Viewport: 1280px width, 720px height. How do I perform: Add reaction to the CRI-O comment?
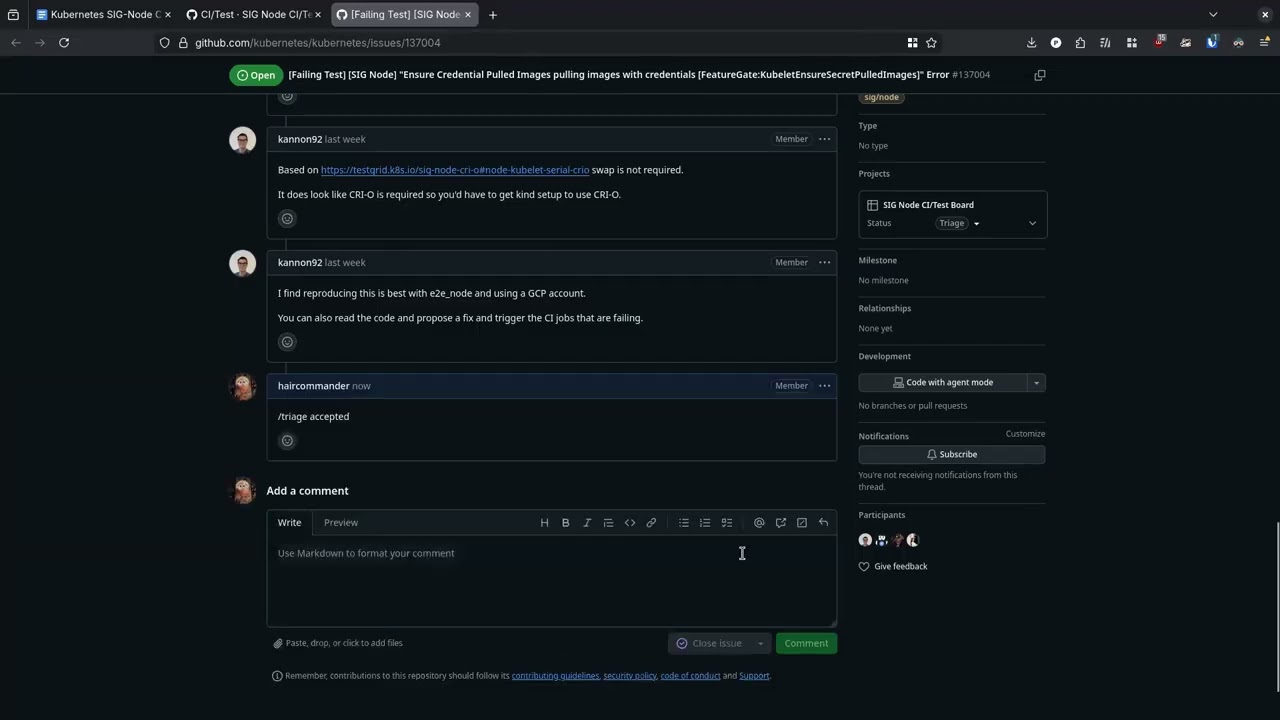(287, 219)
